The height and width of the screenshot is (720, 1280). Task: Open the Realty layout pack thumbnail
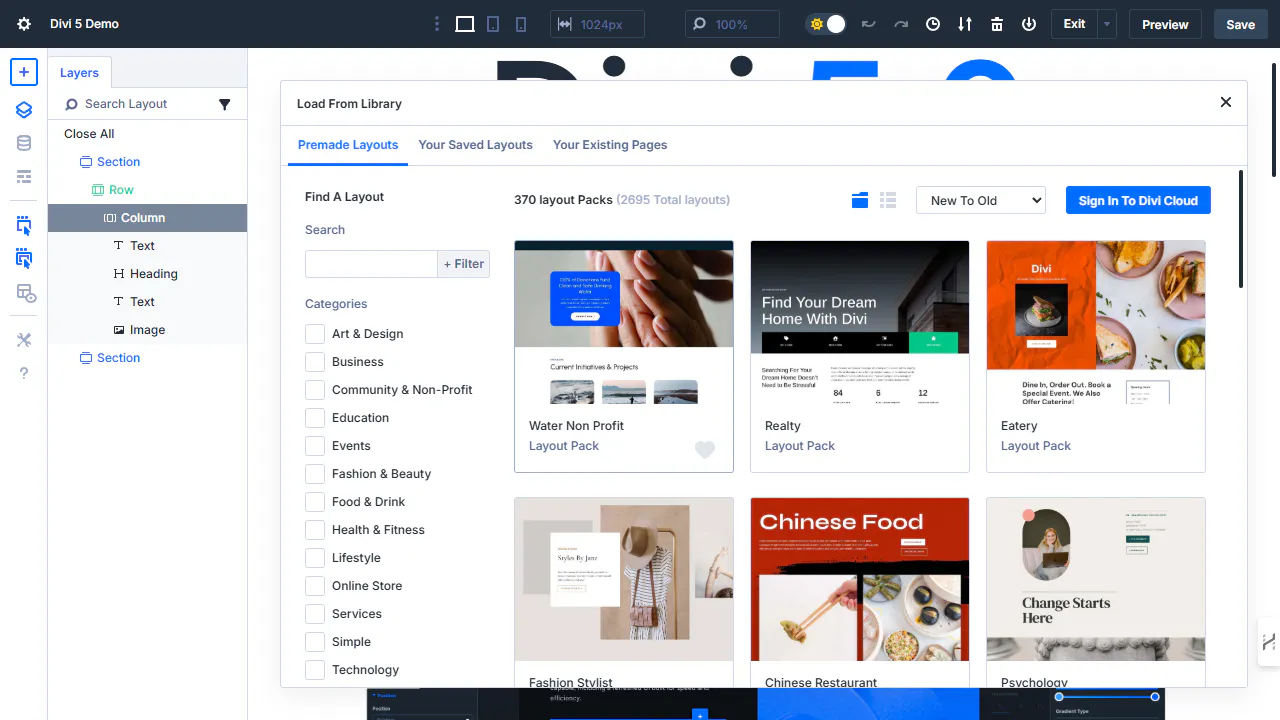(x=860, y=322)
